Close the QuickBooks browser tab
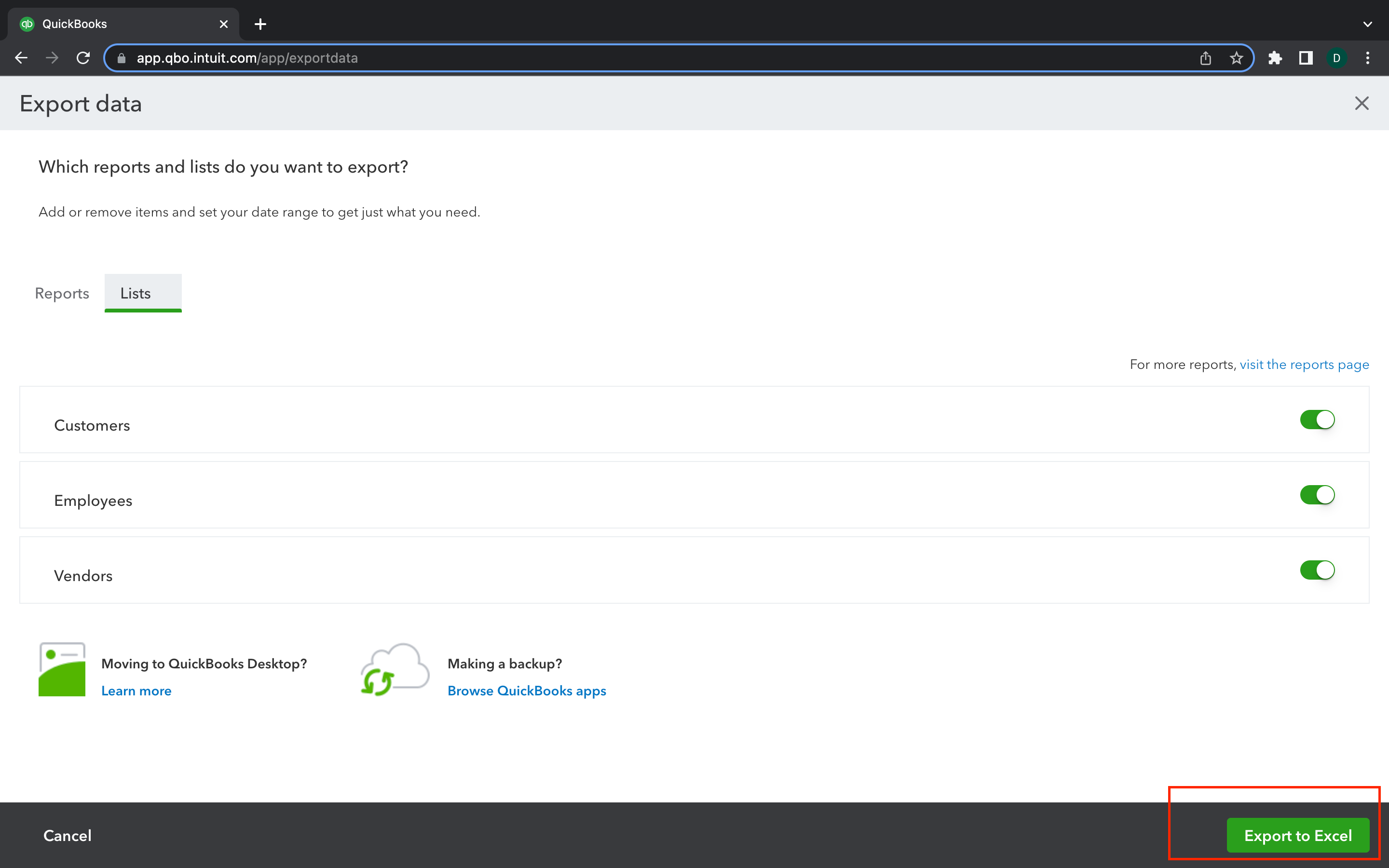Image resolution: width=1389 pixels, height=868 pixels. tap(224, 24)
